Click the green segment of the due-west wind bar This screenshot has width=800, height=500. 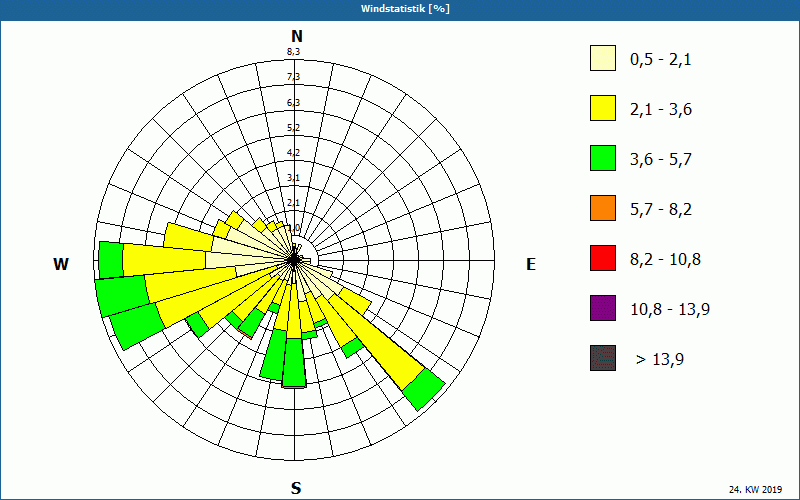[x=111, y=260]
